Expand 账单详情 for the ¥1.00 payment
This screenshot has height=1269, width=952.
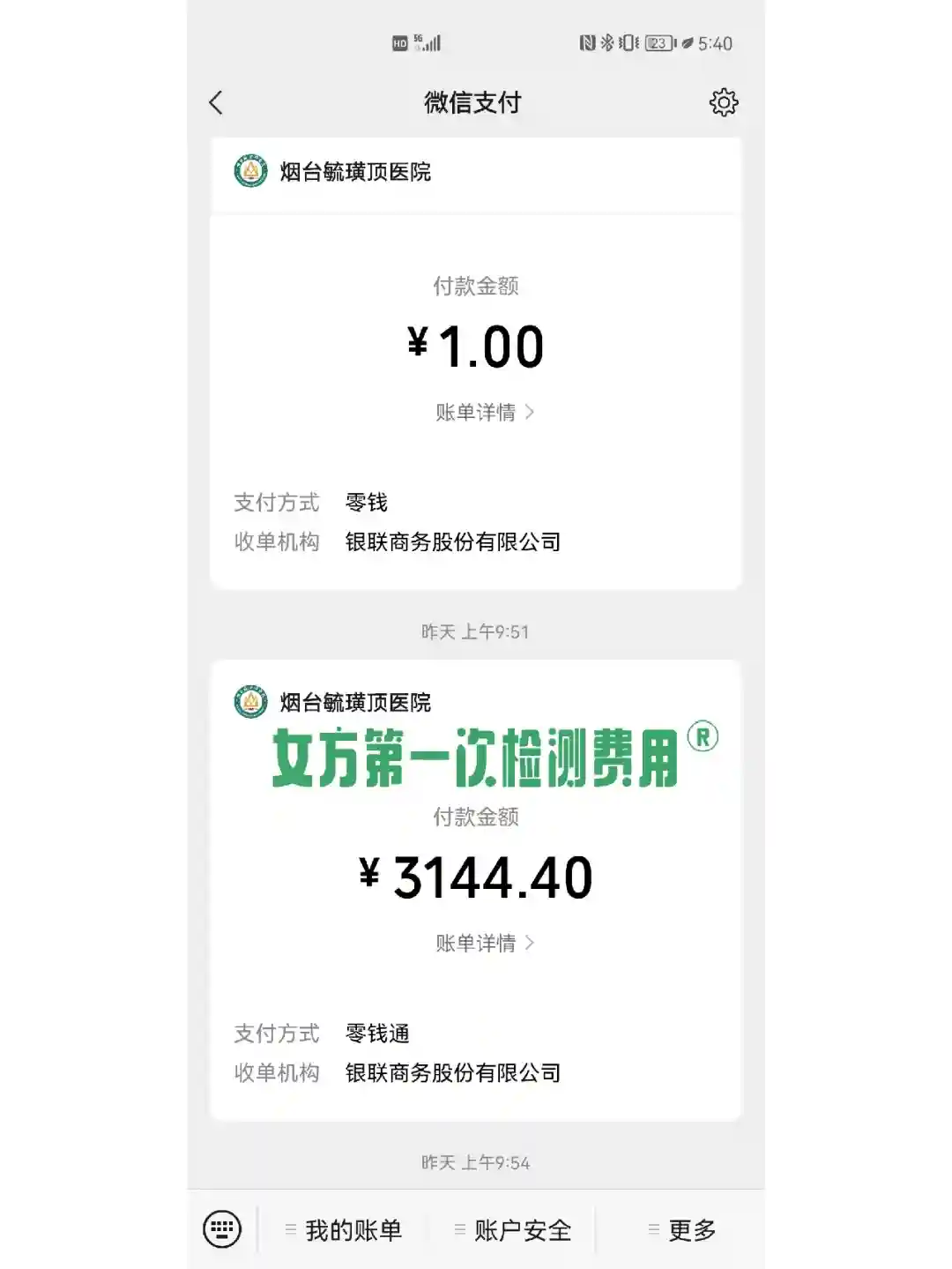pyautogui.click(x=484, y=412)
